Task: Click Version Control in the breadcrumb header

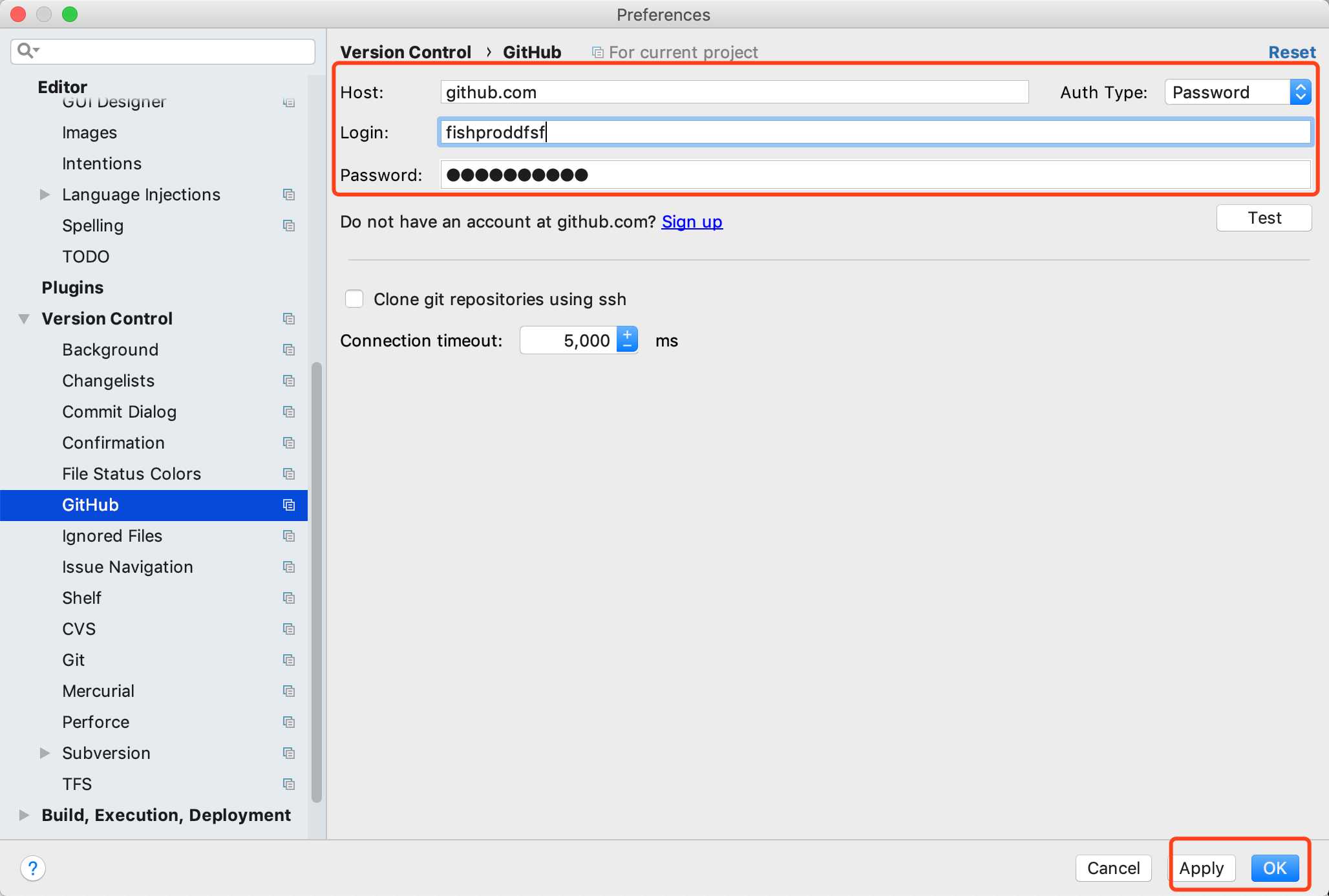Action: point(405,52)
